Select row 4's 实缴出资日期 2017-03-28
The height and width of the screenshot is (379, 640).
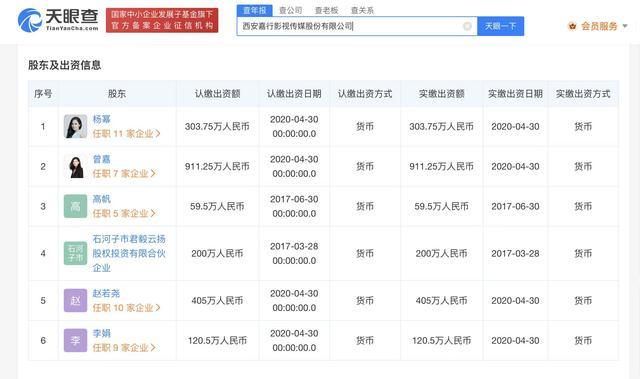tap(516, 253)
